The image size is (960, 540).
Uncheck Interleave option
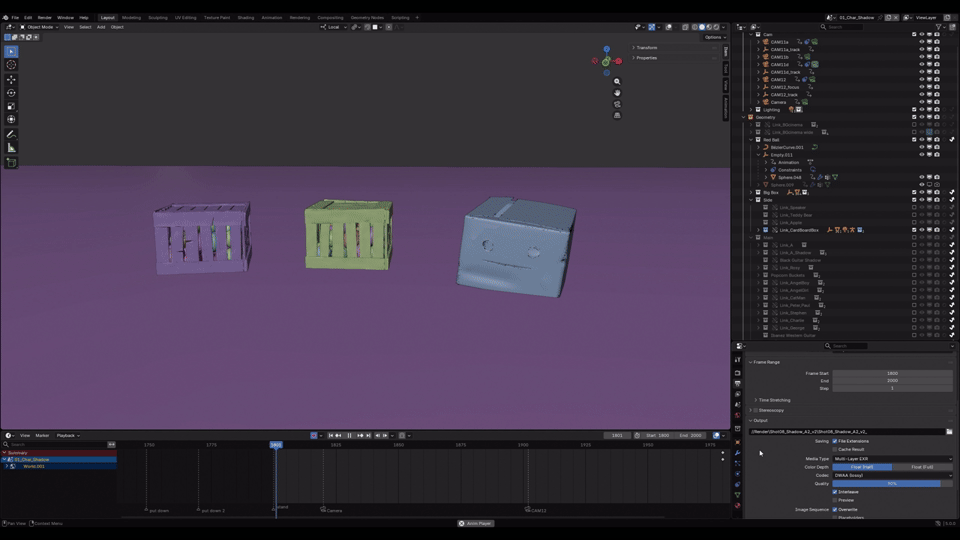[834, 492]
